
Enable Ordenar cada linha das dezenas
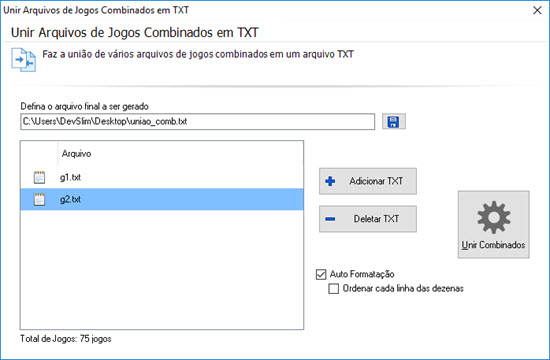pyautogui.click(x=334, y=288)
